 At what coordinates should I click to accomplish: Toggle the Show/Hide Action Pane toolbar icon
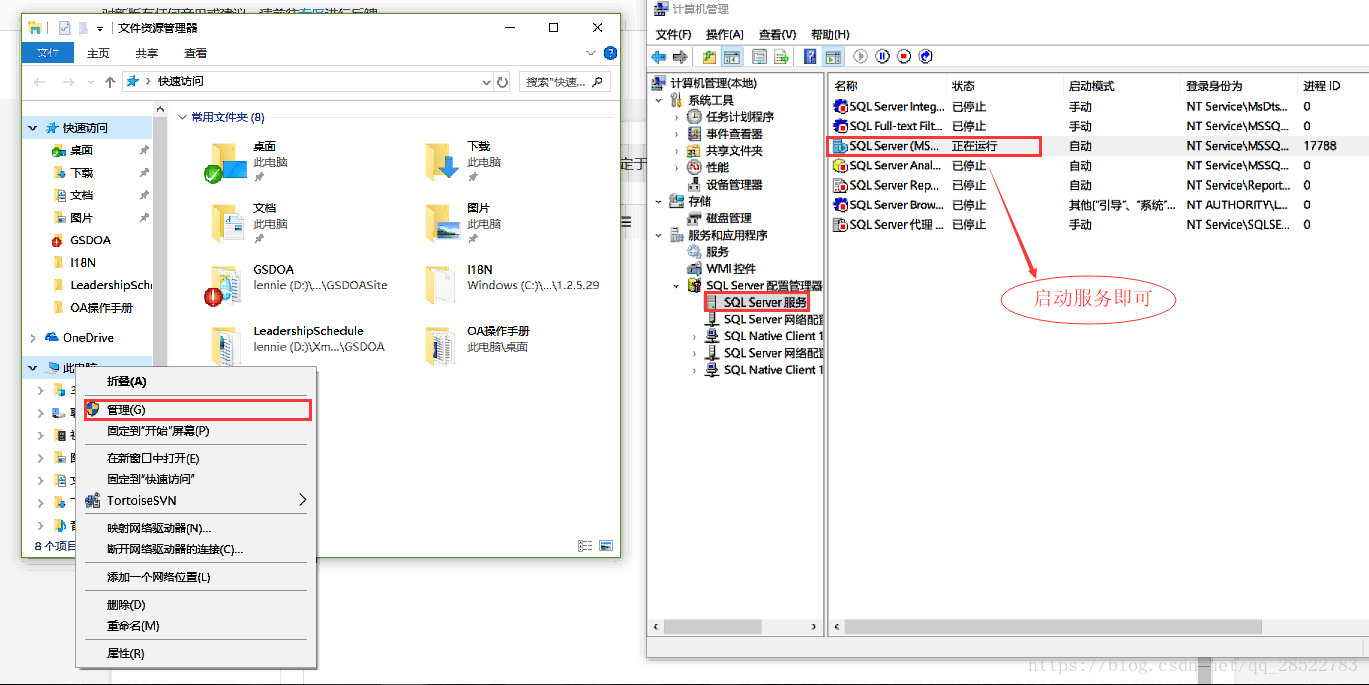pyautogui.click(x=832, y=57)
